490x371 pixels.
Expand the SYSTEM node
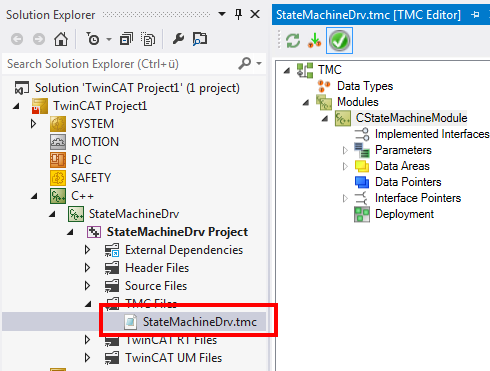[33, 124]
